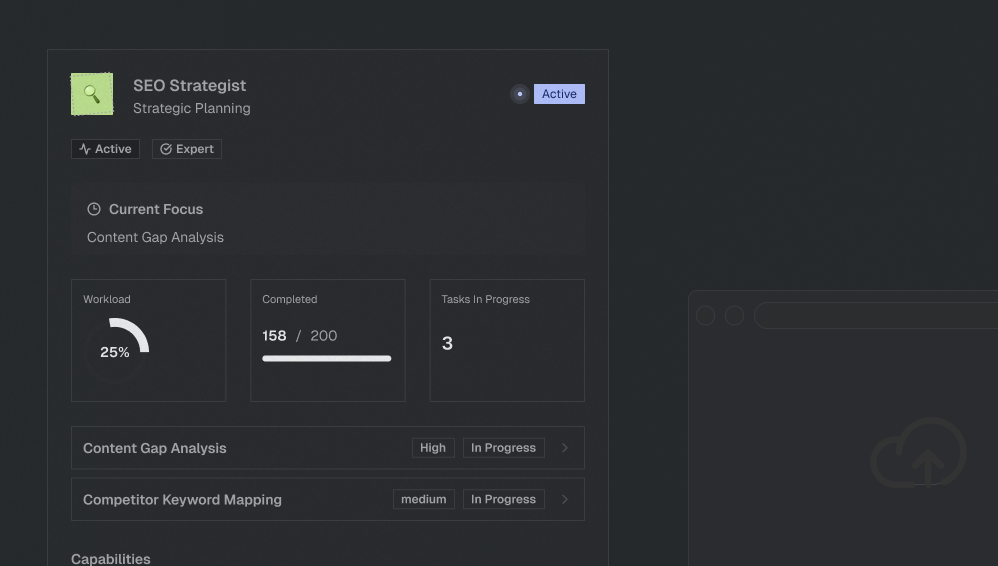Click the Completed progress bar

coord(327,358)
